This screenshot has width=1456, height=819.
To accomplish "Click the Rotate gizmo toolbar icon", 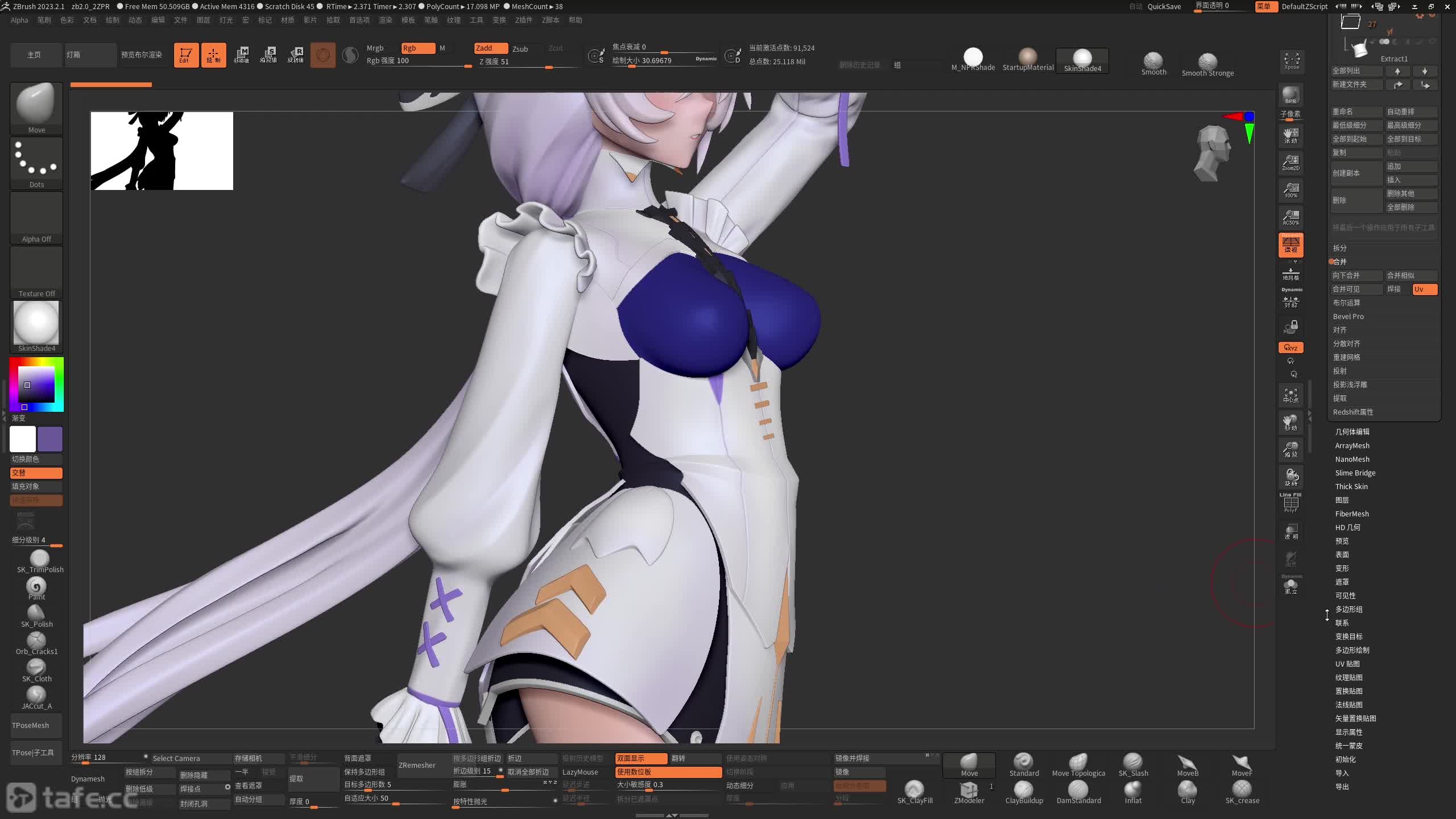I will (x=296, y=55).
